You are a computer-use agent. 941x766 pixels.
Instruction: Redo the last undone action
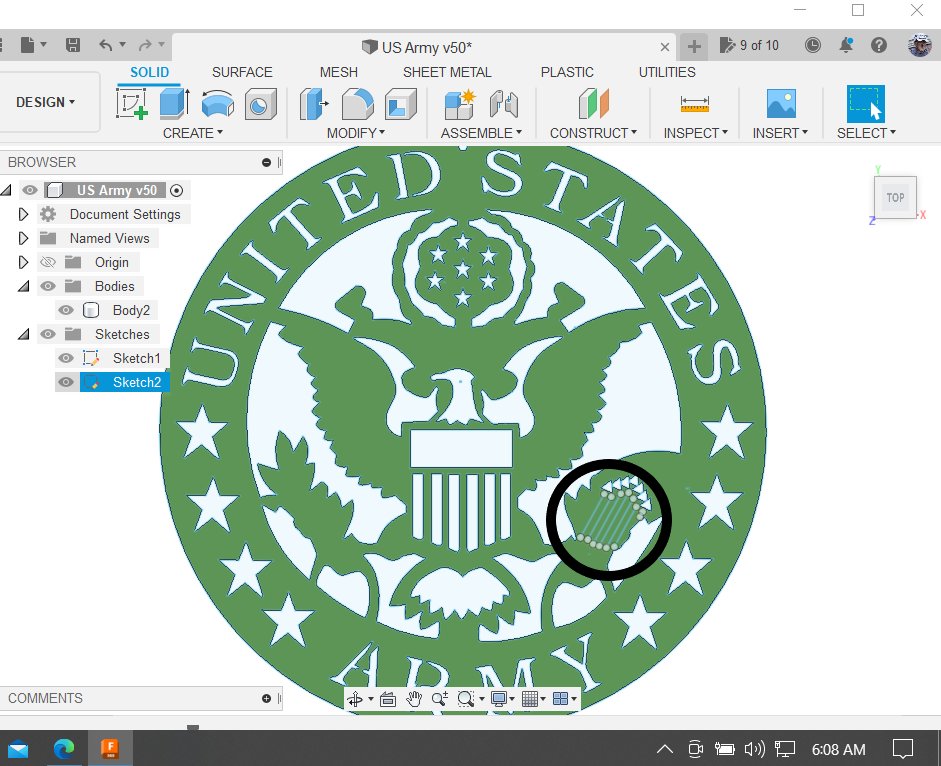[x=145, y=45]
